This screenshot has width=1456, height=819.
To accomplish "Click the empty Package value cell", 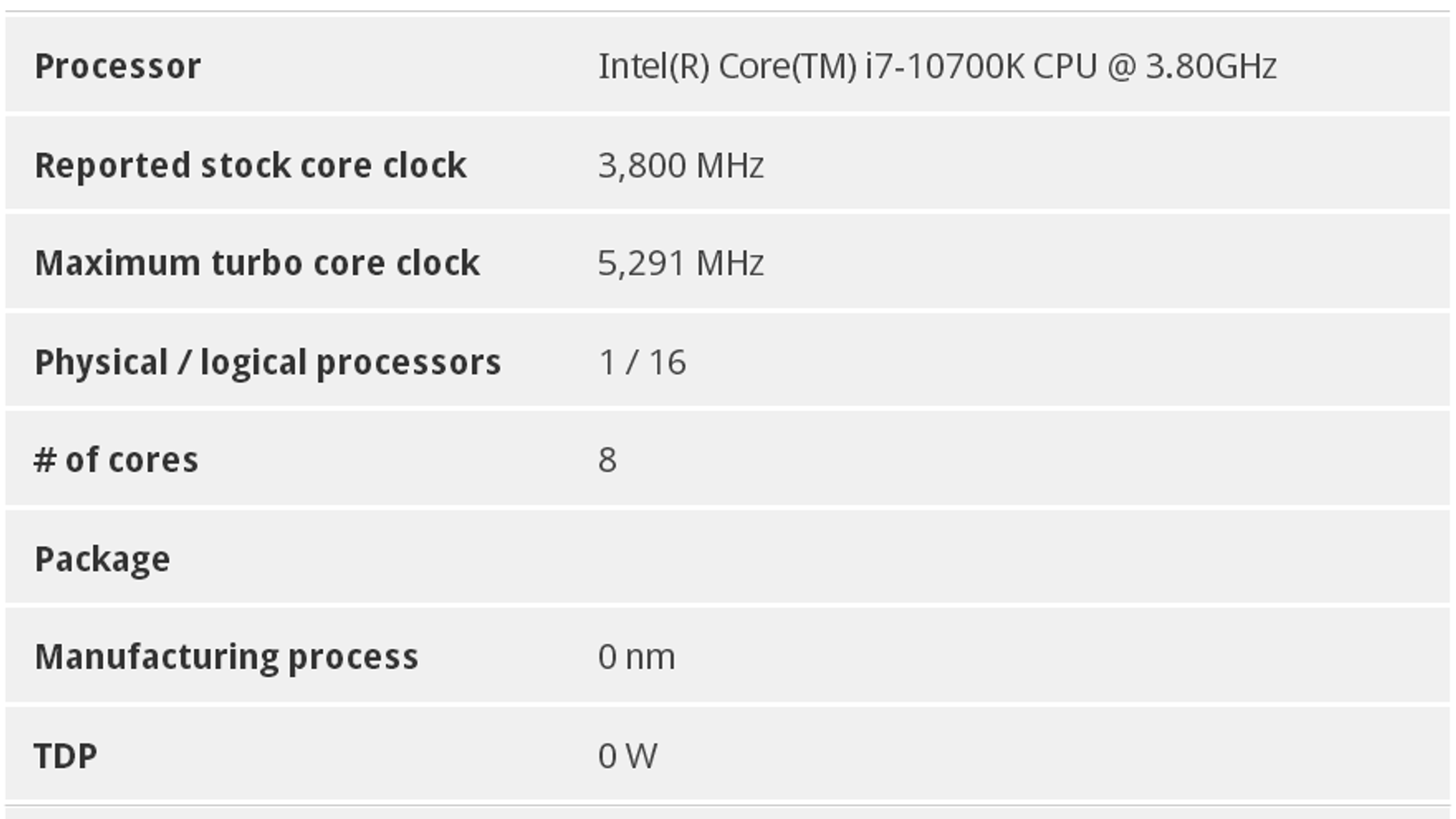I will [1001, 559].
